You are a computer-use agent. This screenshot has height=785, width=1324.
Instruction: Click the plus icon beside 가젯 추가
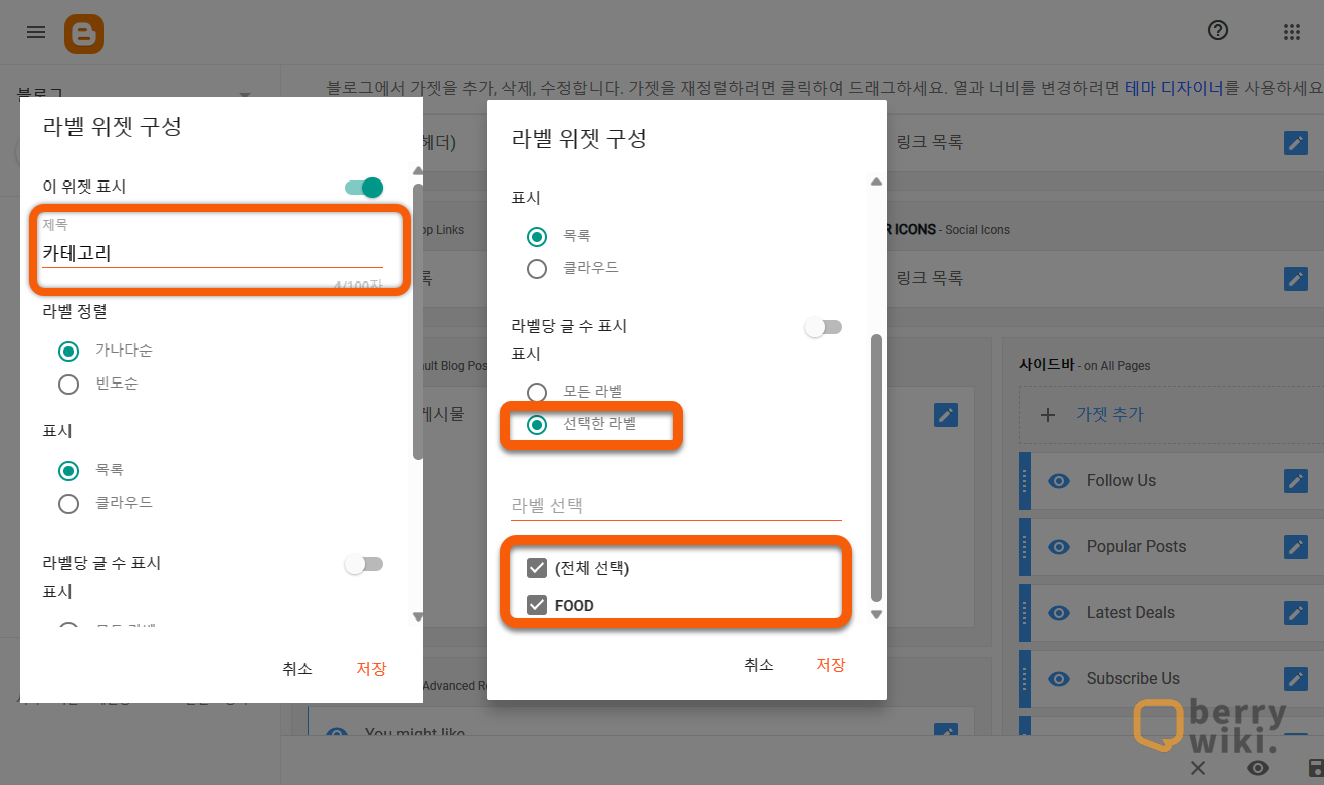1048,415
